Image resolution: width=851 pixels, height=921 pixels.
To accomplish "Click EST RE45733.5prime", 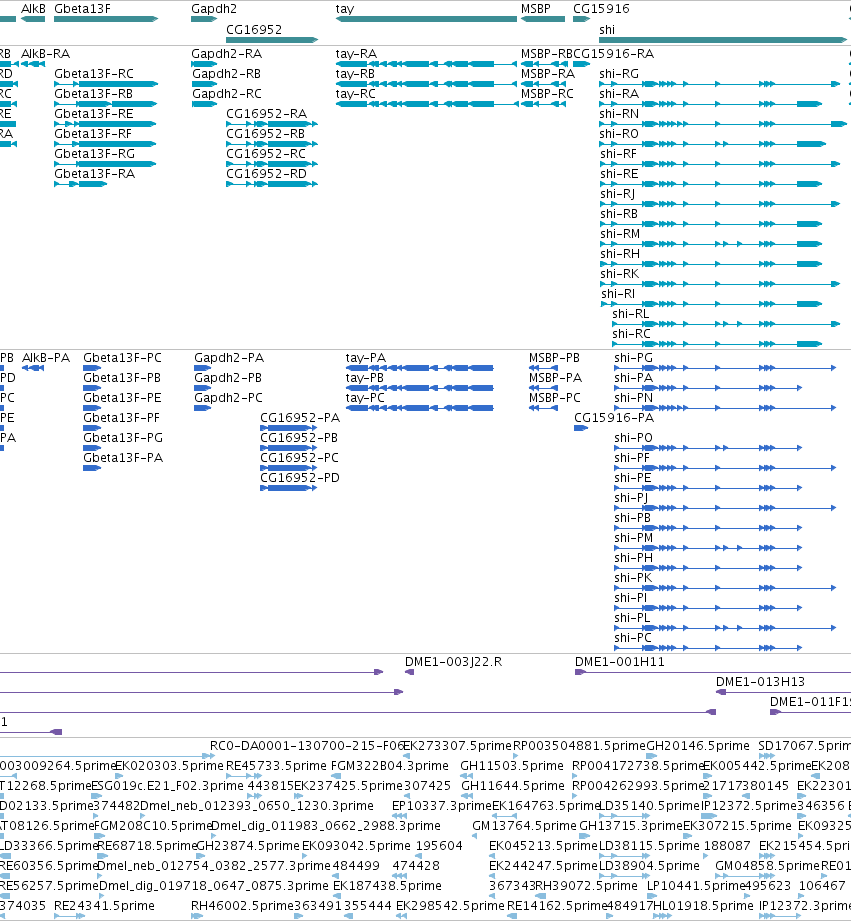I will point(276,766).
